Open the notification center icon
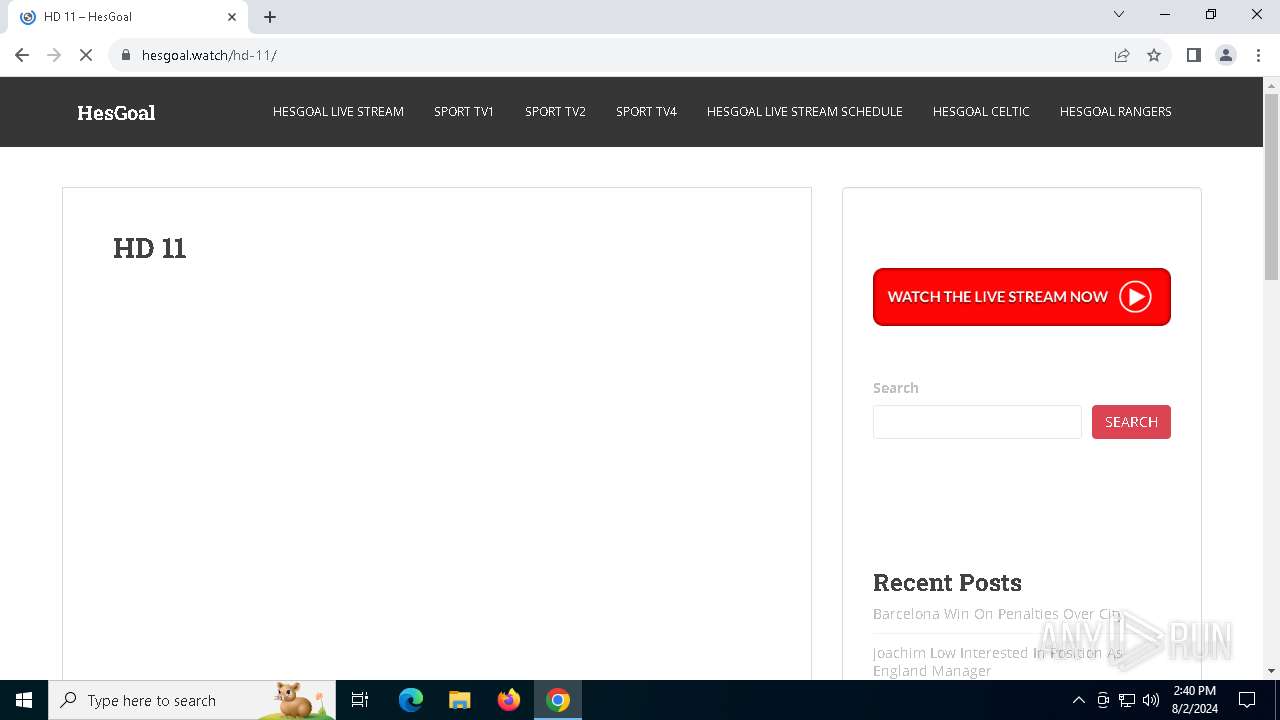The image size is (1280, 720). click(1247, 700)
